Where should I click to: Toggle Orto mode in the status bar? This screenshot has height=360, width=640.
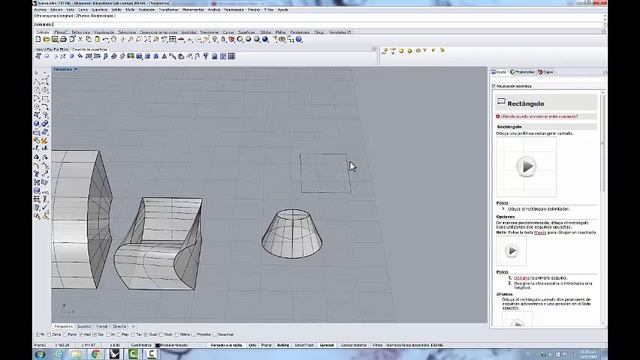[253, 345]
